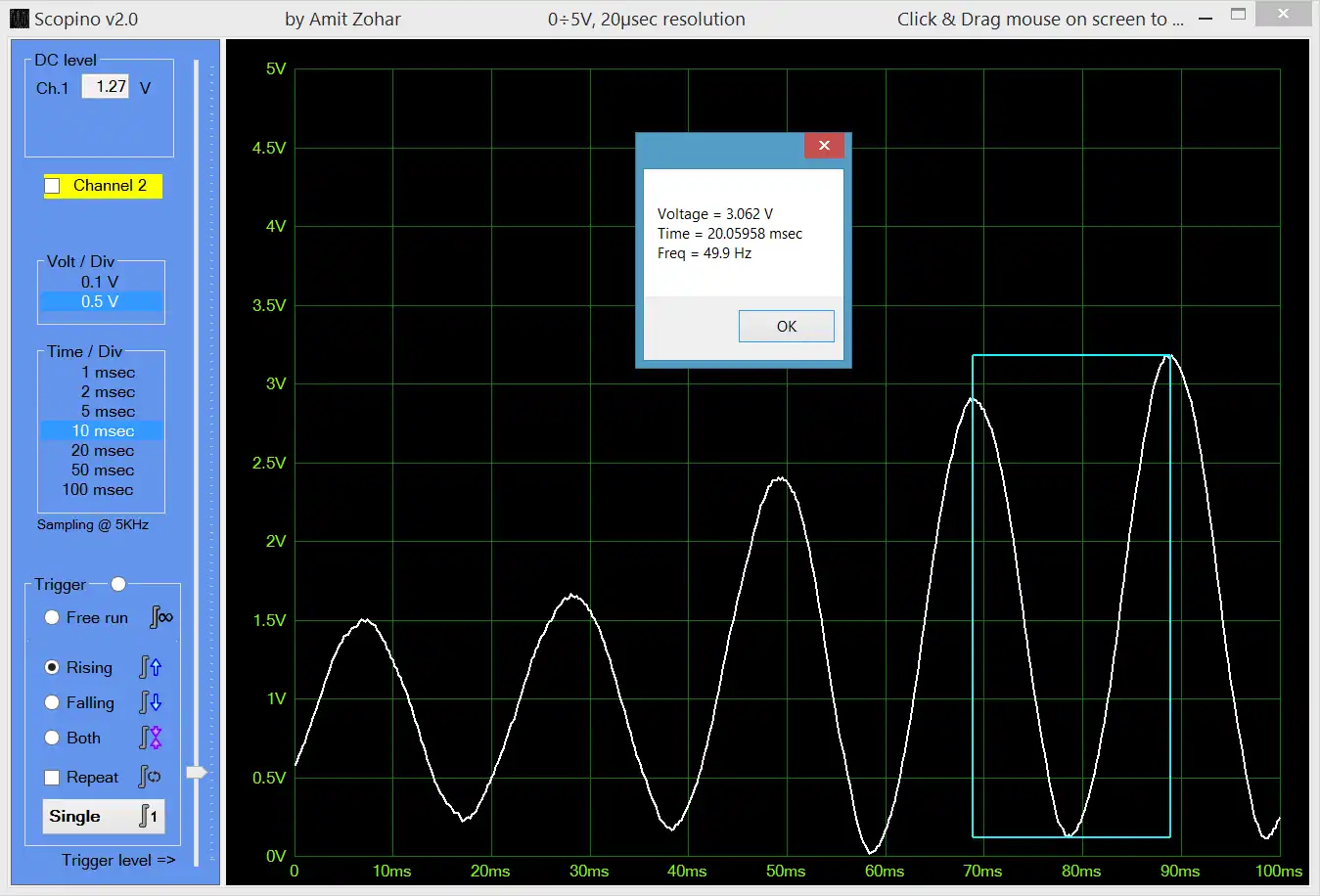
Task: Set time base to 100 msec
Action: pyautogui.click(x=102, y=490)
